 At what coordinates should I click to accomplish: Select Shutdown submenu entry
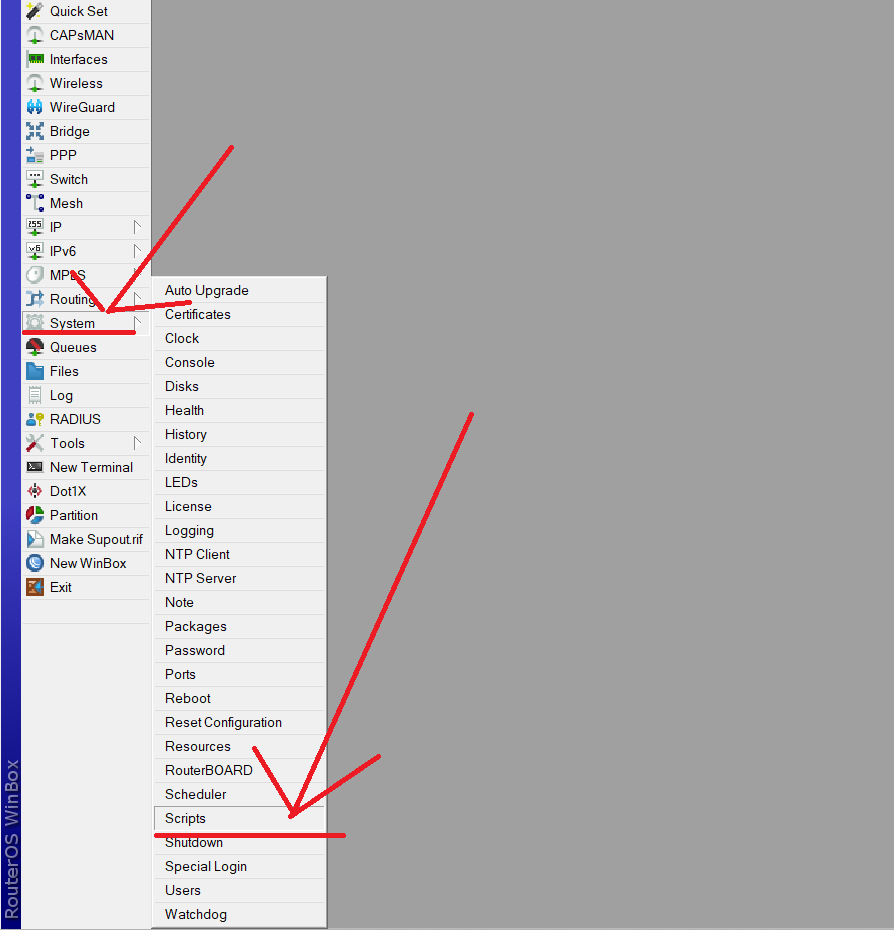click(240, 843)
